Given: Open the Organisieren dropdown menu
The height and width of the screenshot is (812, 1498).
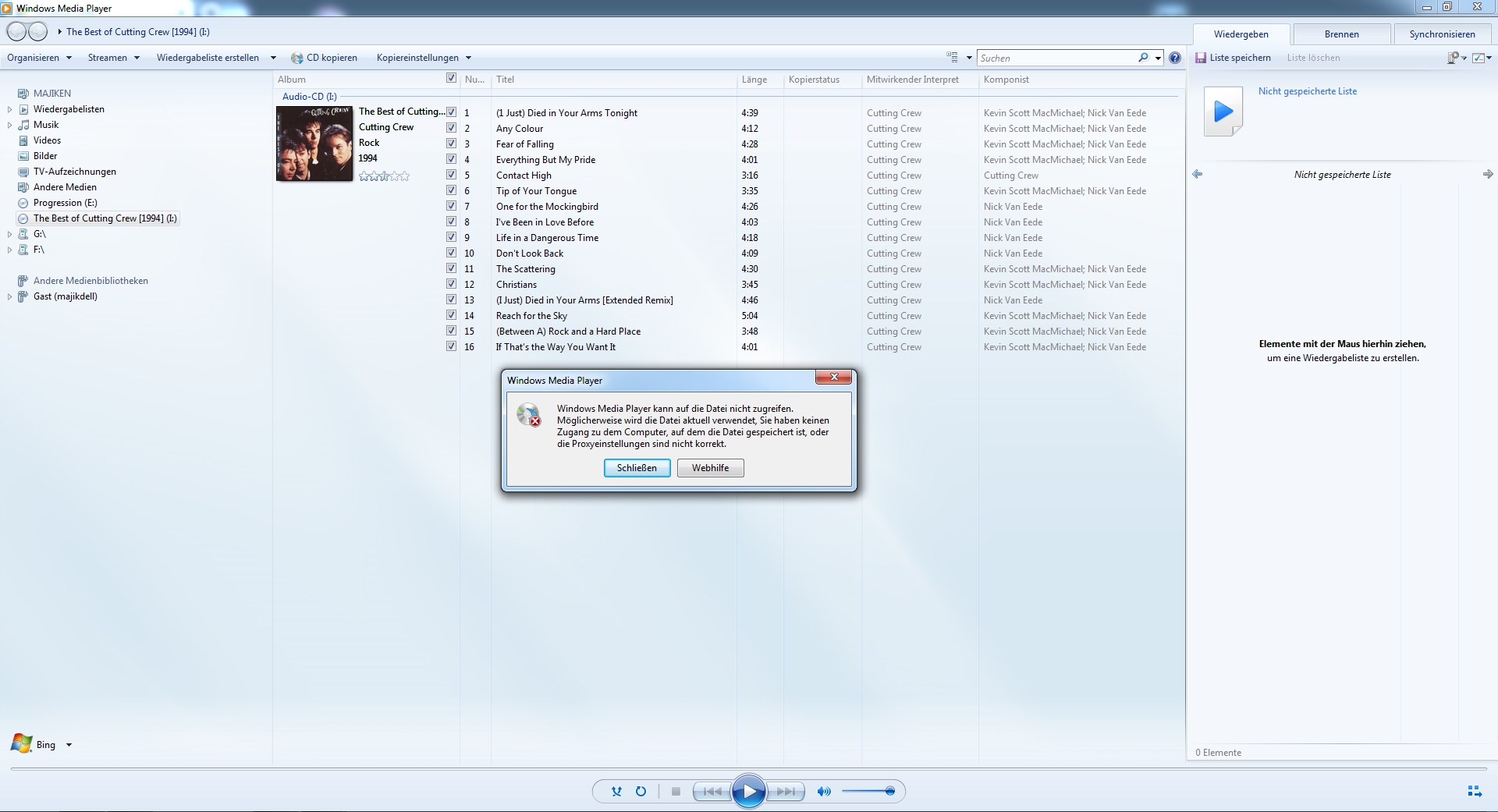Looking at the screenshot, I should 39,58.
